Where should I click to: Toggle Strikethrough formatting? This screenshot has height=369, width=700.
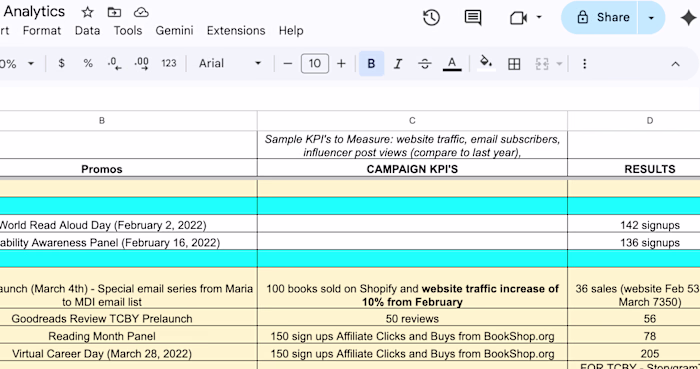(x=425, y=64)
